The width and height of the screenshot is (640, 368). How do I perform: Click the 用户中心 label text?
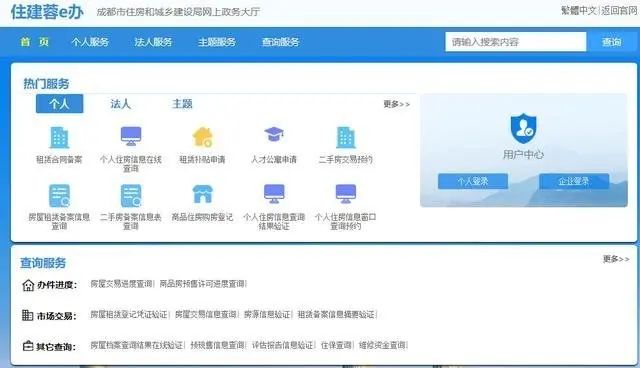click(x=523, y=154)
